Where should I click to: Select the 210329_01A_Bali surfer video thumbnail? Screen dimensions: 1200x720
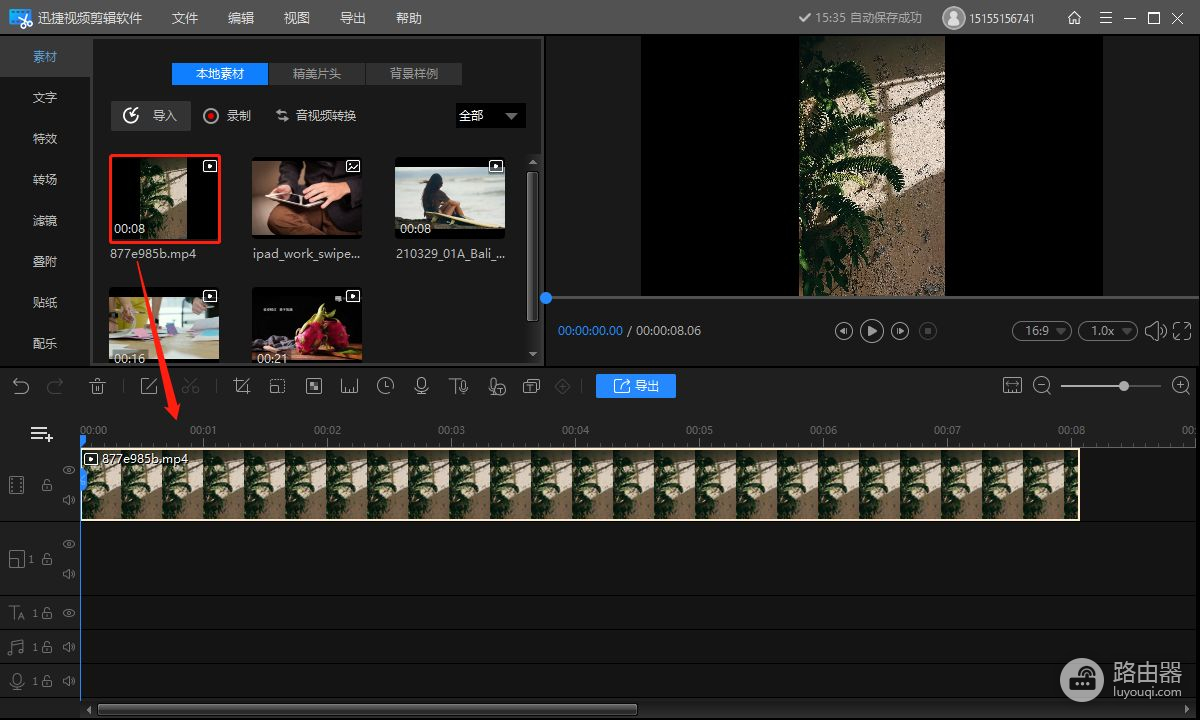click(x=449, y=198)
